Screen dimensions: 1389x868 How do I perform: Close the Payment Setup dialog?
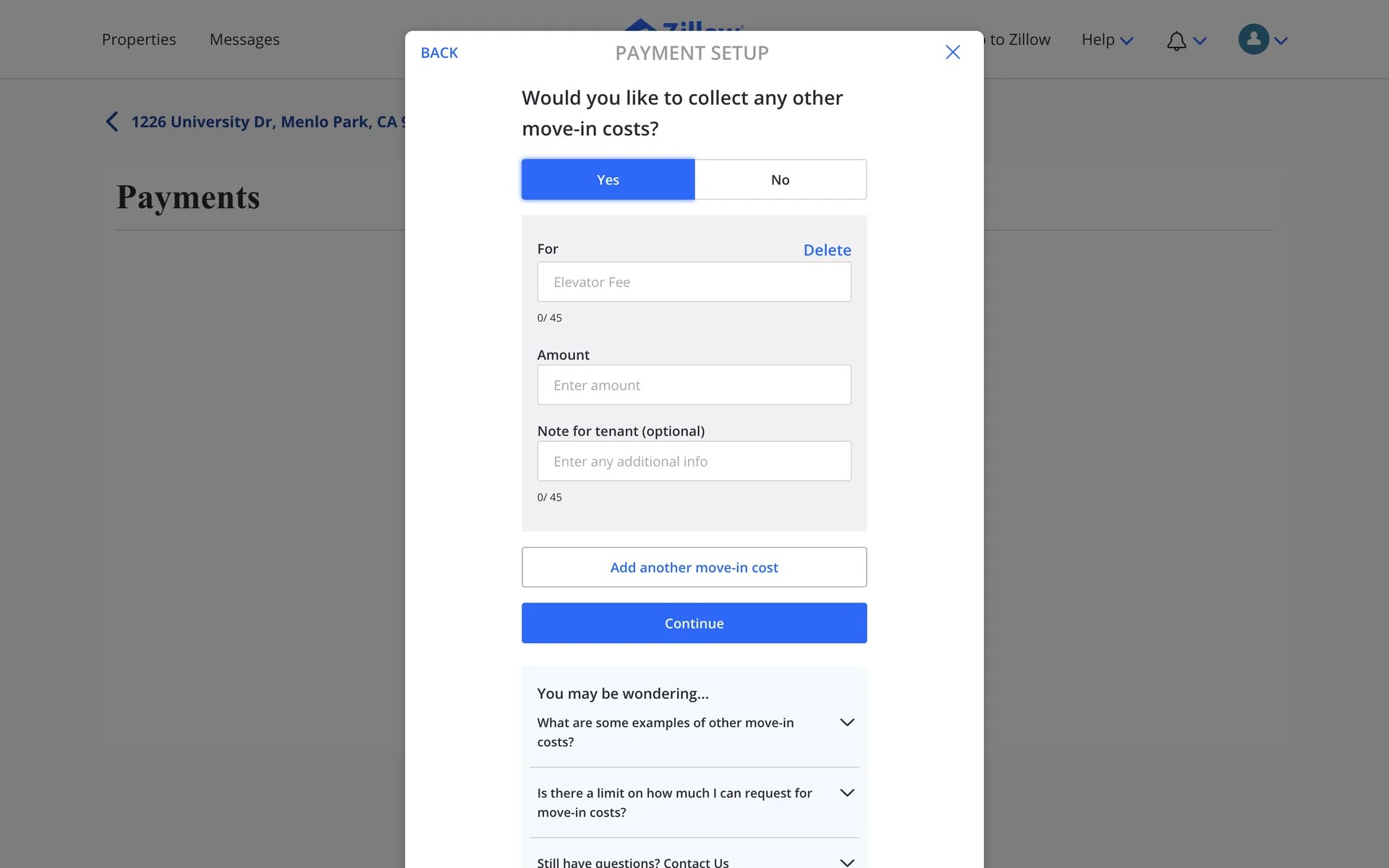(953, 52)
